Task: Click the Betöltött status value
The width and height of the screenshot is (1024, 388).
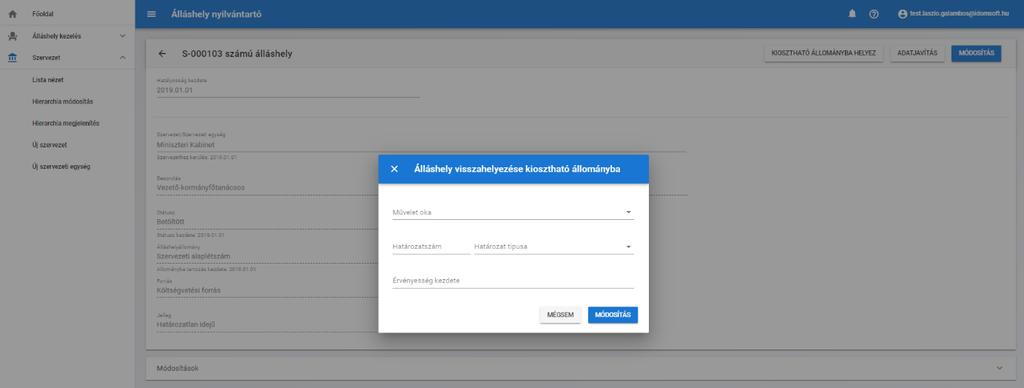Action: pyautogui.click(x=170, y=221)
